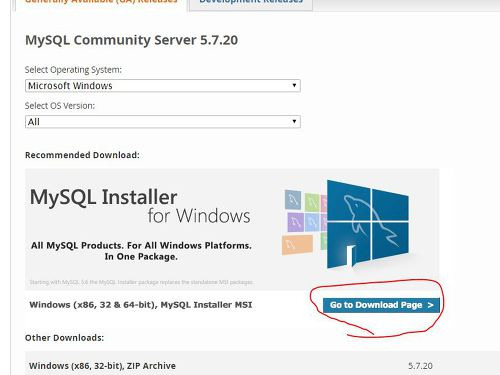The width and height of the screenshot is (500, 375).
Task: Switch to Development Releases tab
Action: click(251, 3)
